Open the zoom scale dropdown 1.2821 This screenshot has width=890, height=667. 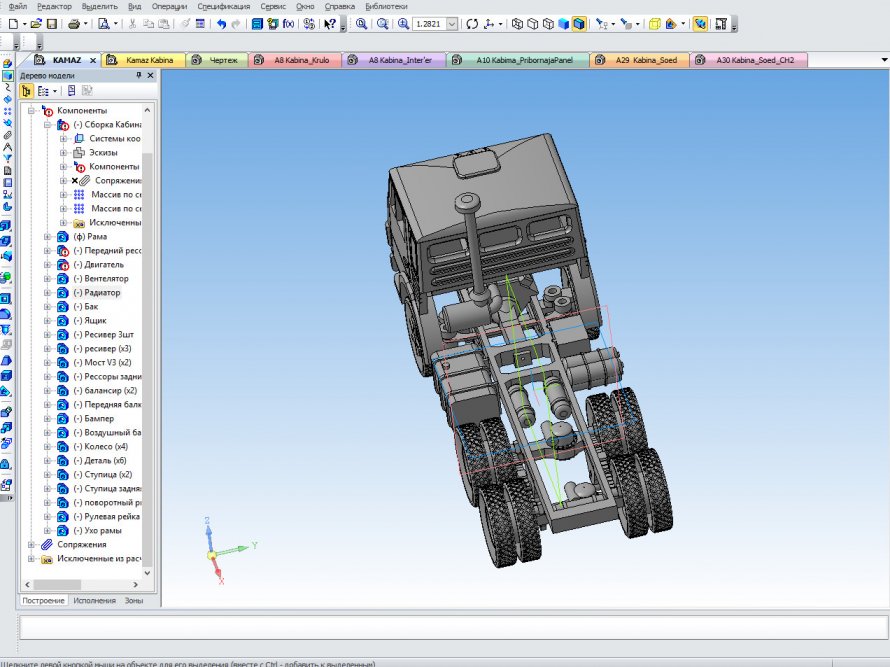click(x=452, y=24)
